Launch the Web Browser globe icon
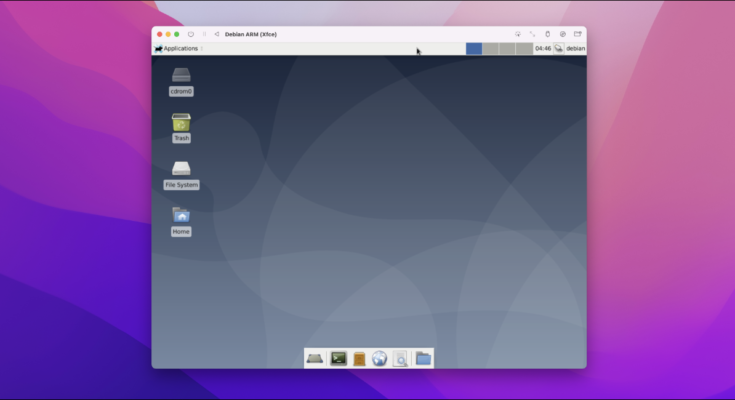The image size is (735, 400). [x=380, y=358]
